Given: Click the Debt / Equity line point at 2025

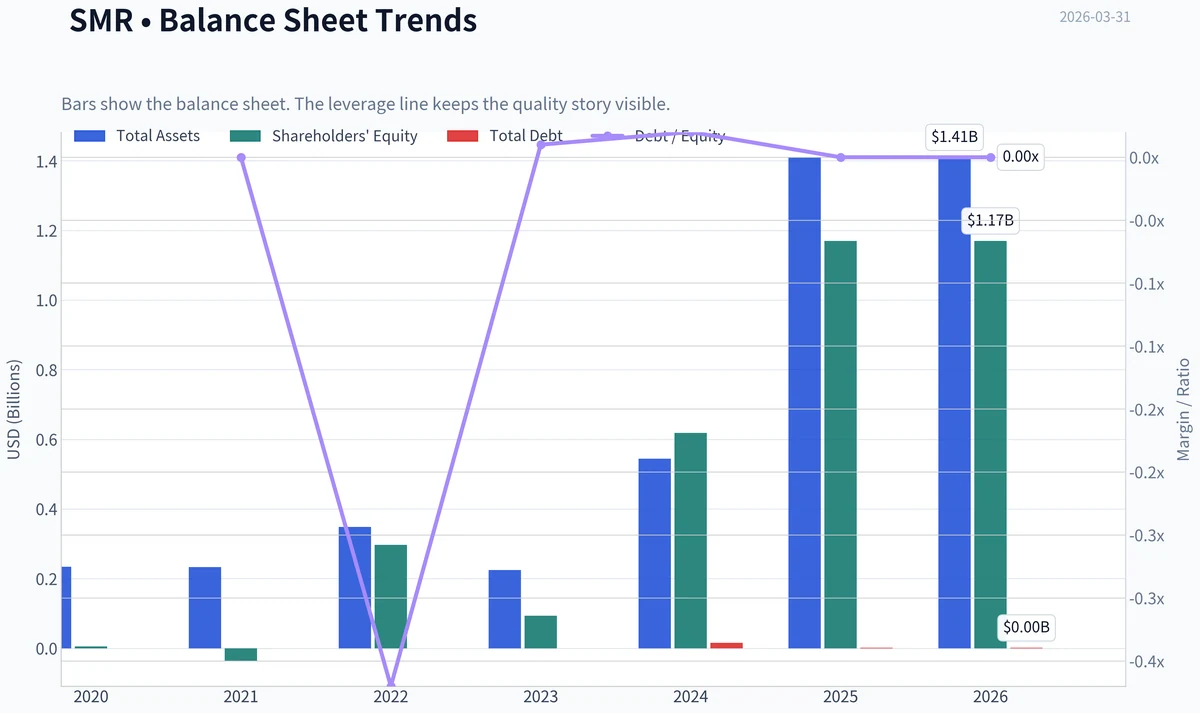Looking at the screenshot, I should pyautogui.click(x=841, y=157).
